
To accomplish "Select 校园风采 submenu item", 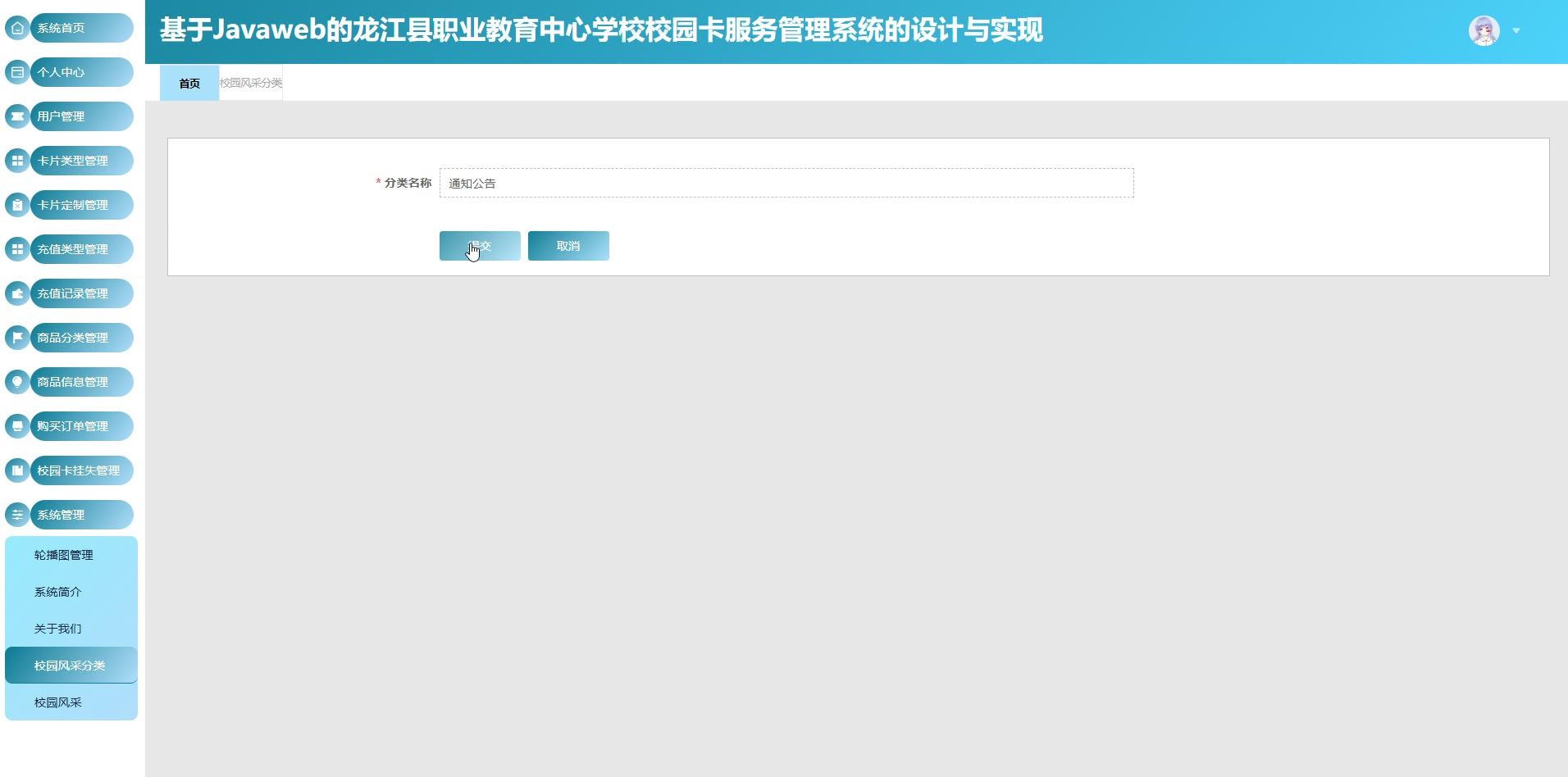I will click(71, 702).
